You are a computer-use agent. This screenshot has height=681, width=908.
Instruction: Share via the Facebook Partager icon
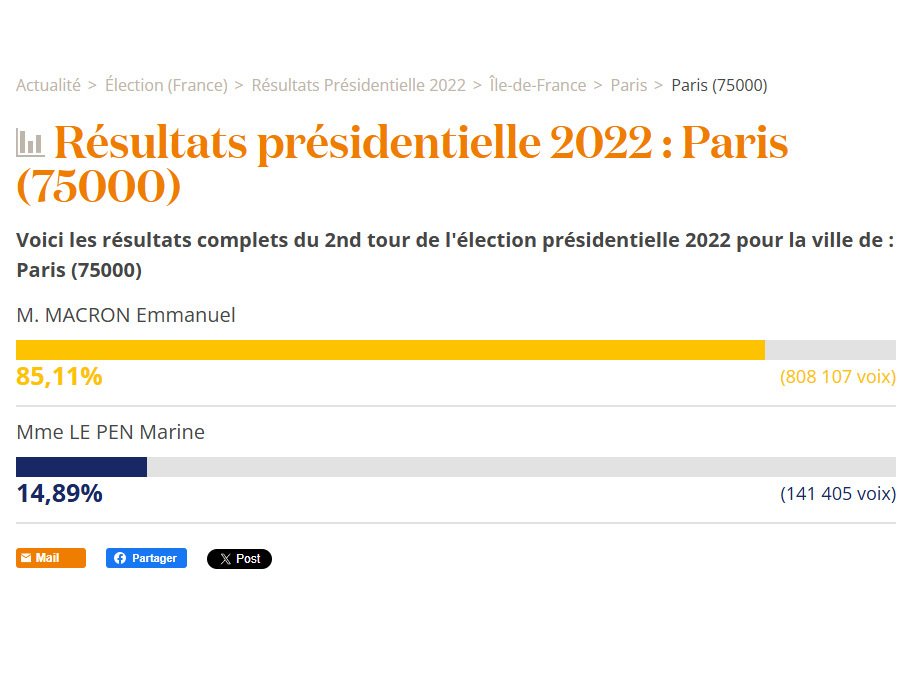pyautogui.click(x=120, y=558)
